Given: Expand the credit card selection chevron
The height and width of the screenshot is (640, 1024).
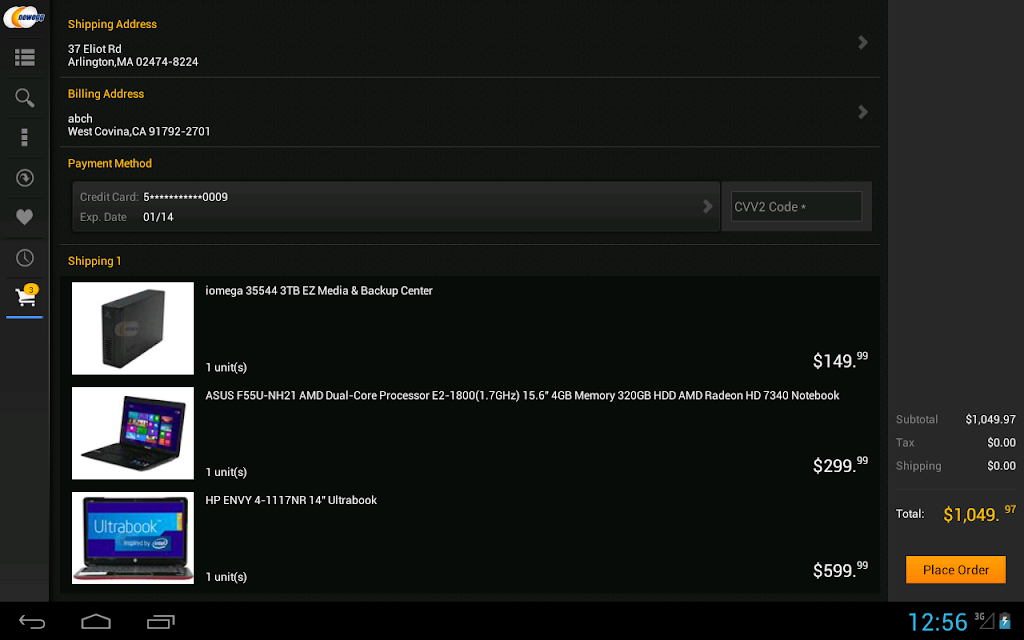Looking at the screenshot, I should coord(707,206).
